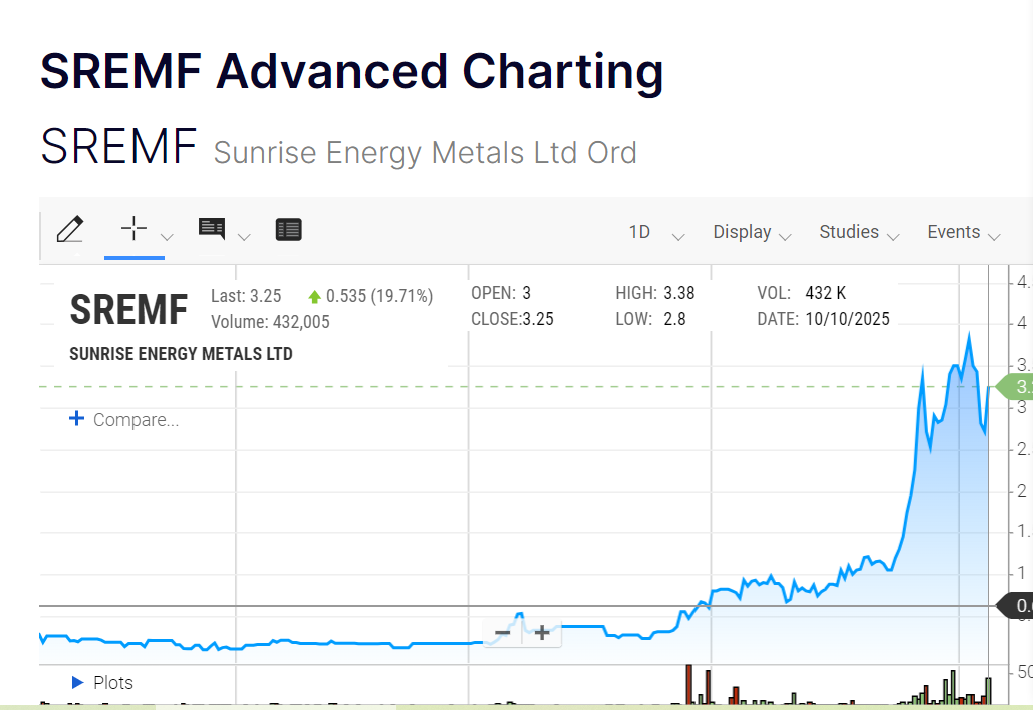The height and width of the screenshot is (710, 1033).
Task: Zoom out with the minus button
Action: (x=503, y=632)
